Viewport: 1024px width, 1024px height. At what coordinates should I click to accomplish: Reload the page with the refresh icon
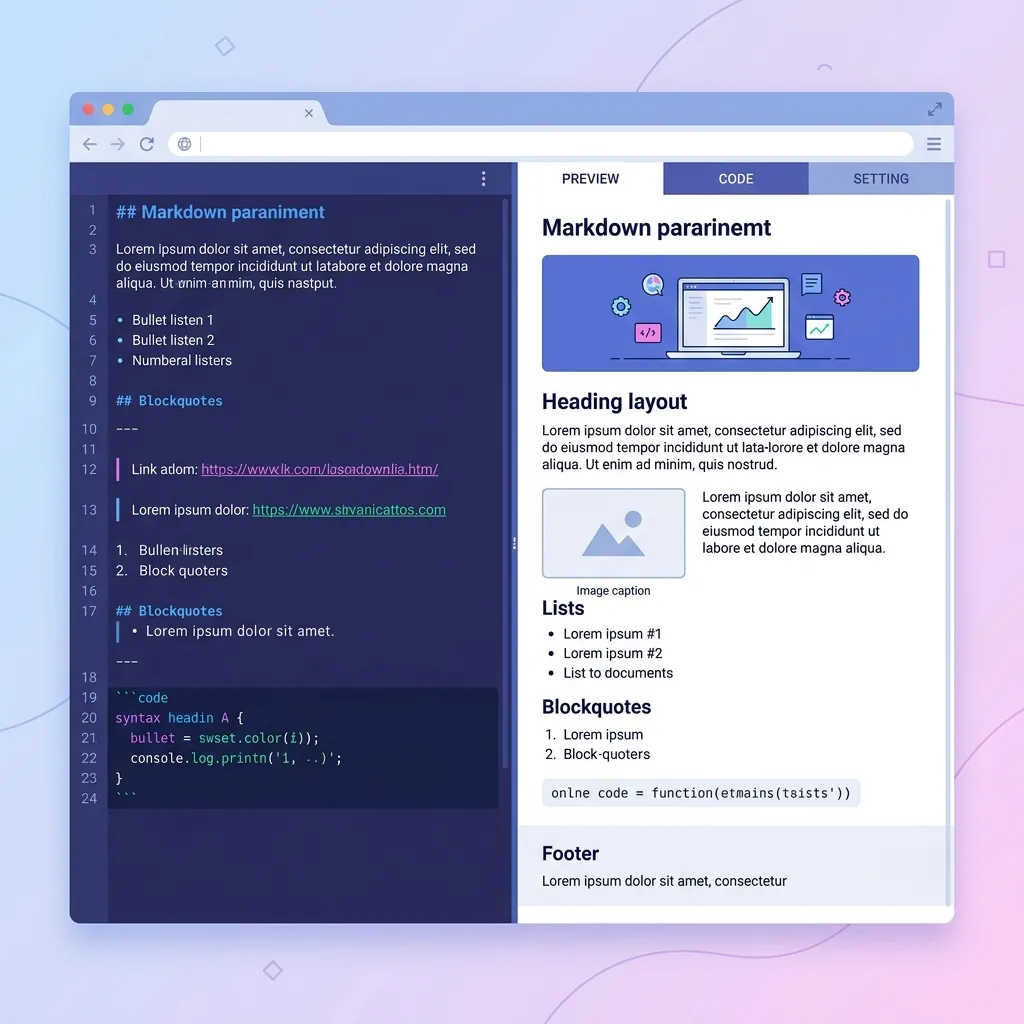(x=147, y=144)
